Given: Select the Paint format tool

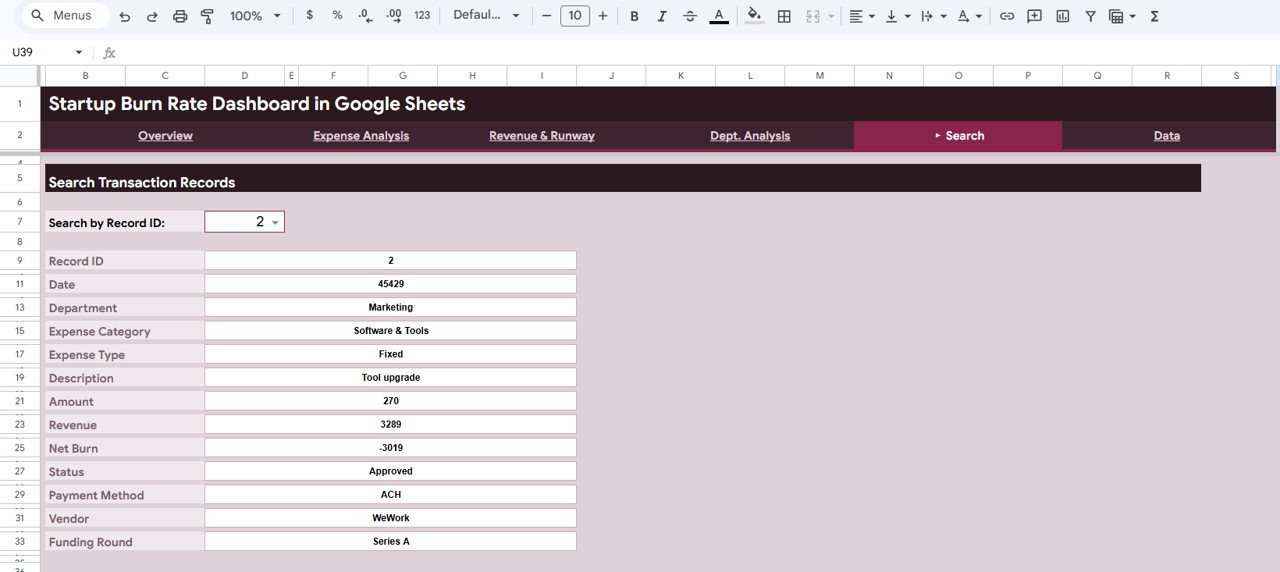Looking at the screenshot, I should coord(208,16).
